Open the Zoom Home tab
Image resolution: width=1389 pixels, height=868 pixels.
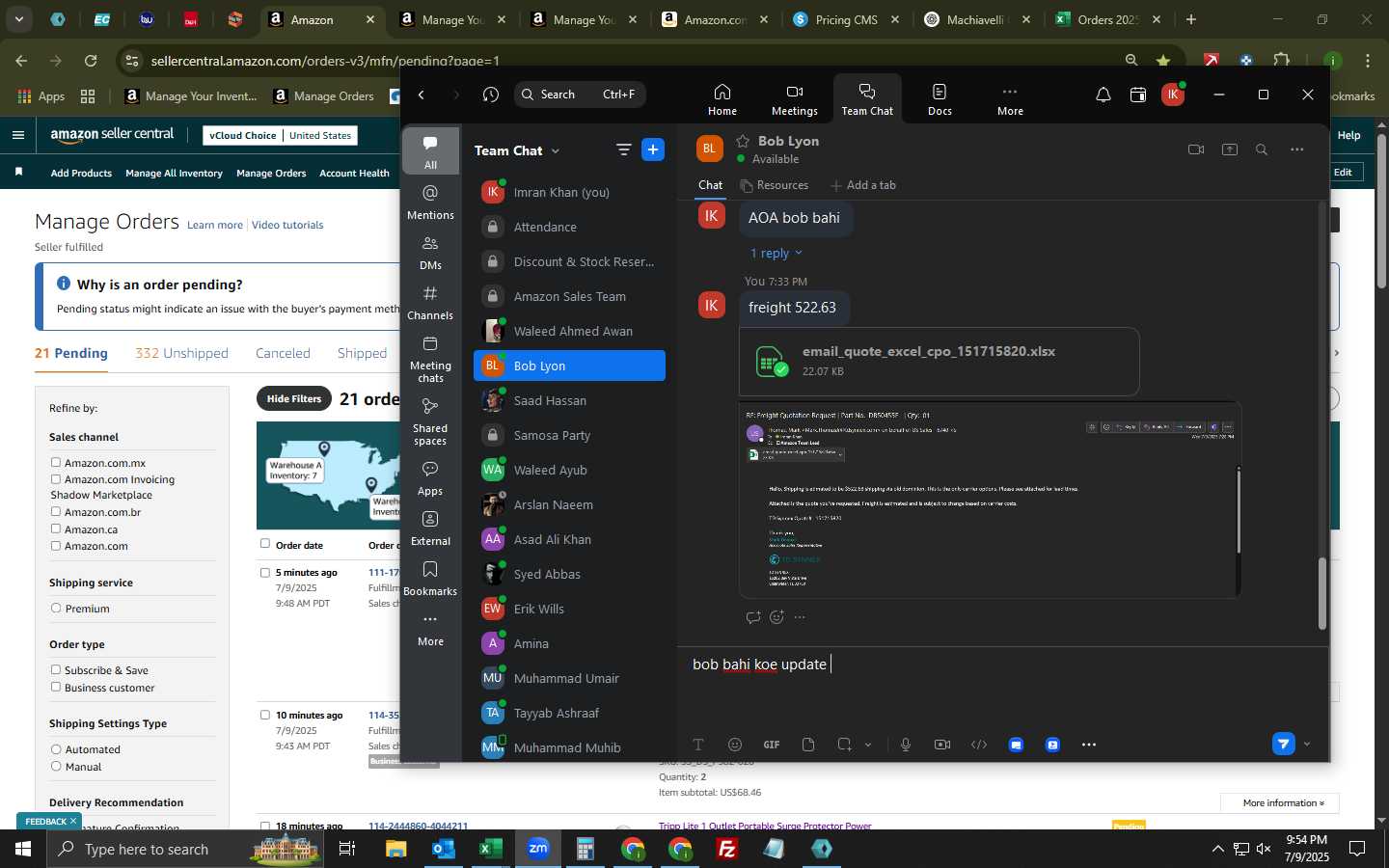(722, 99)
